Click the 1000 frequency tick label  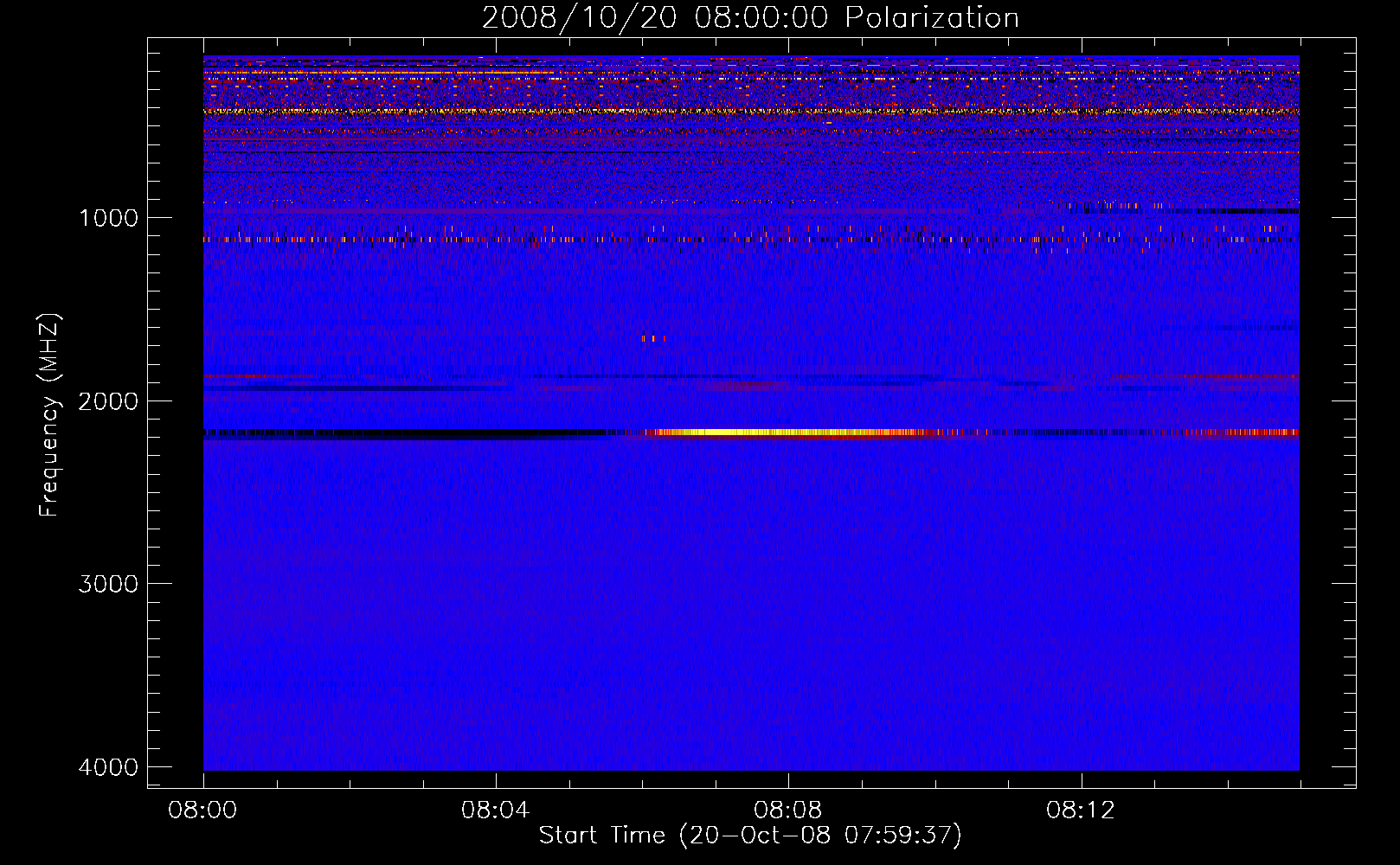[x=108, y=218]
